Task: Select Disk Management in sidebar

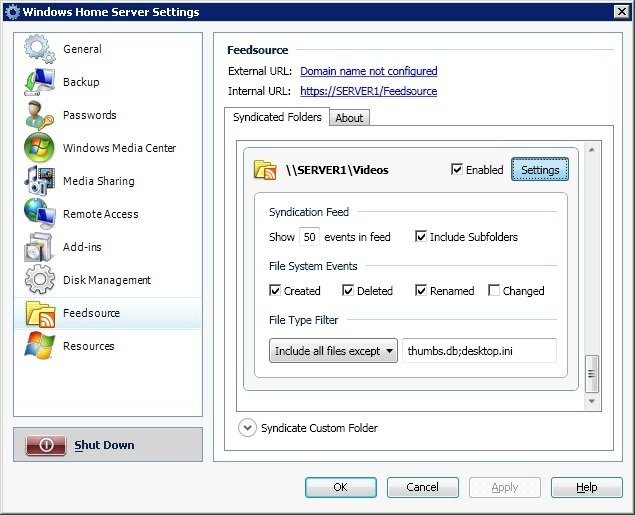Action: 107,280
